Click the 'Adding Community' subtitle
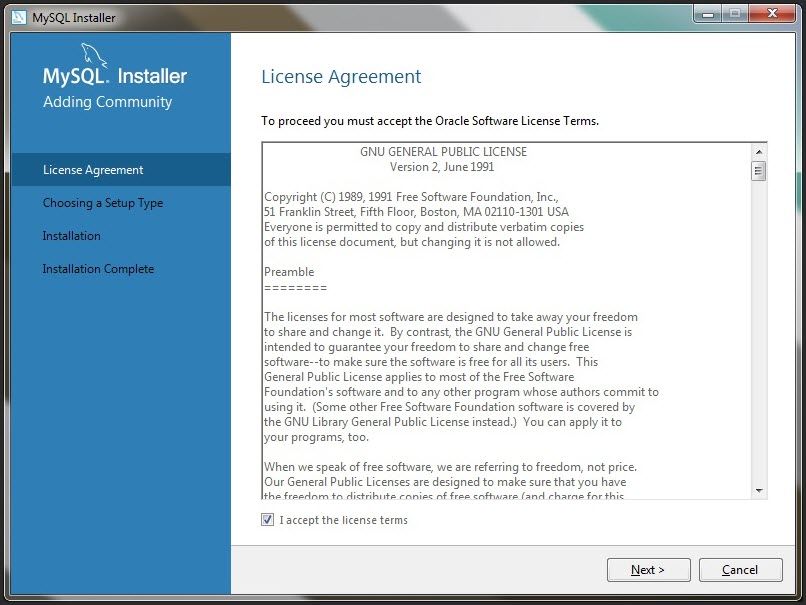The image size is (806, 605). (107, 102)
